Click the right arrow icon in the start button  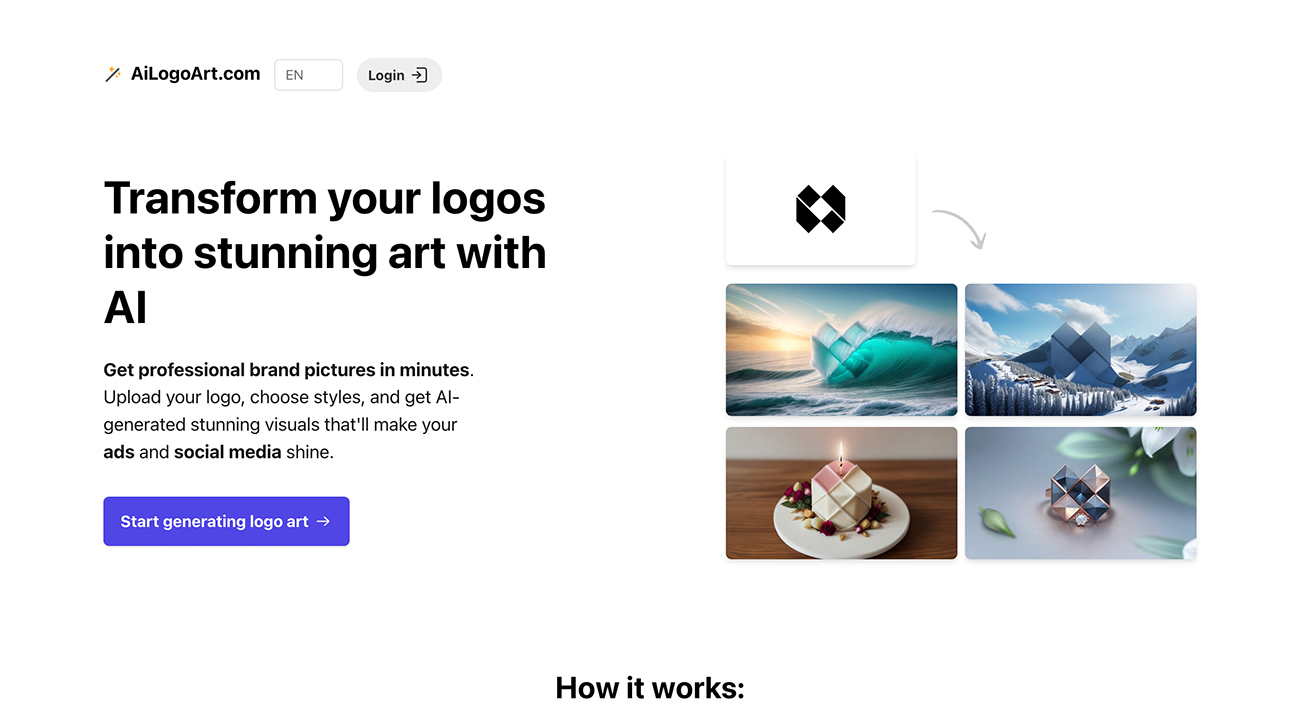click(323, 521)
